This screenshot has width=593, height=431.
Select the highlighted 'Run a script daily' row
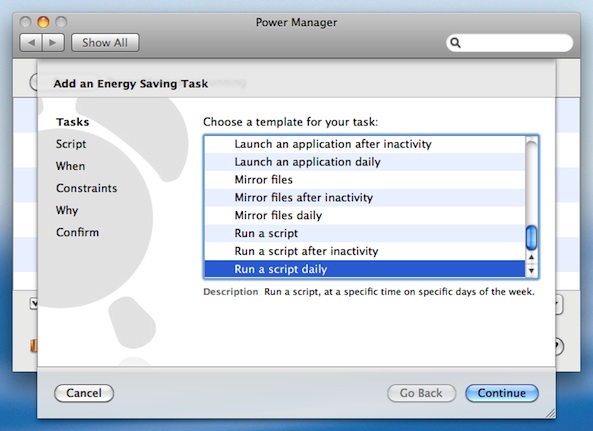coord(365,269)
